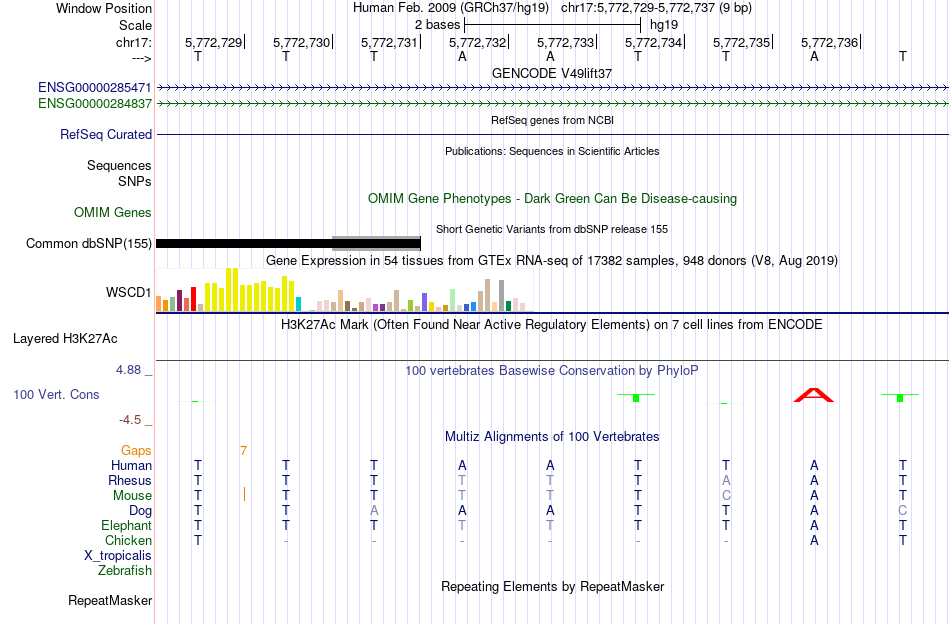Click the H3K27Ac Mark track title

coord(552,325)
